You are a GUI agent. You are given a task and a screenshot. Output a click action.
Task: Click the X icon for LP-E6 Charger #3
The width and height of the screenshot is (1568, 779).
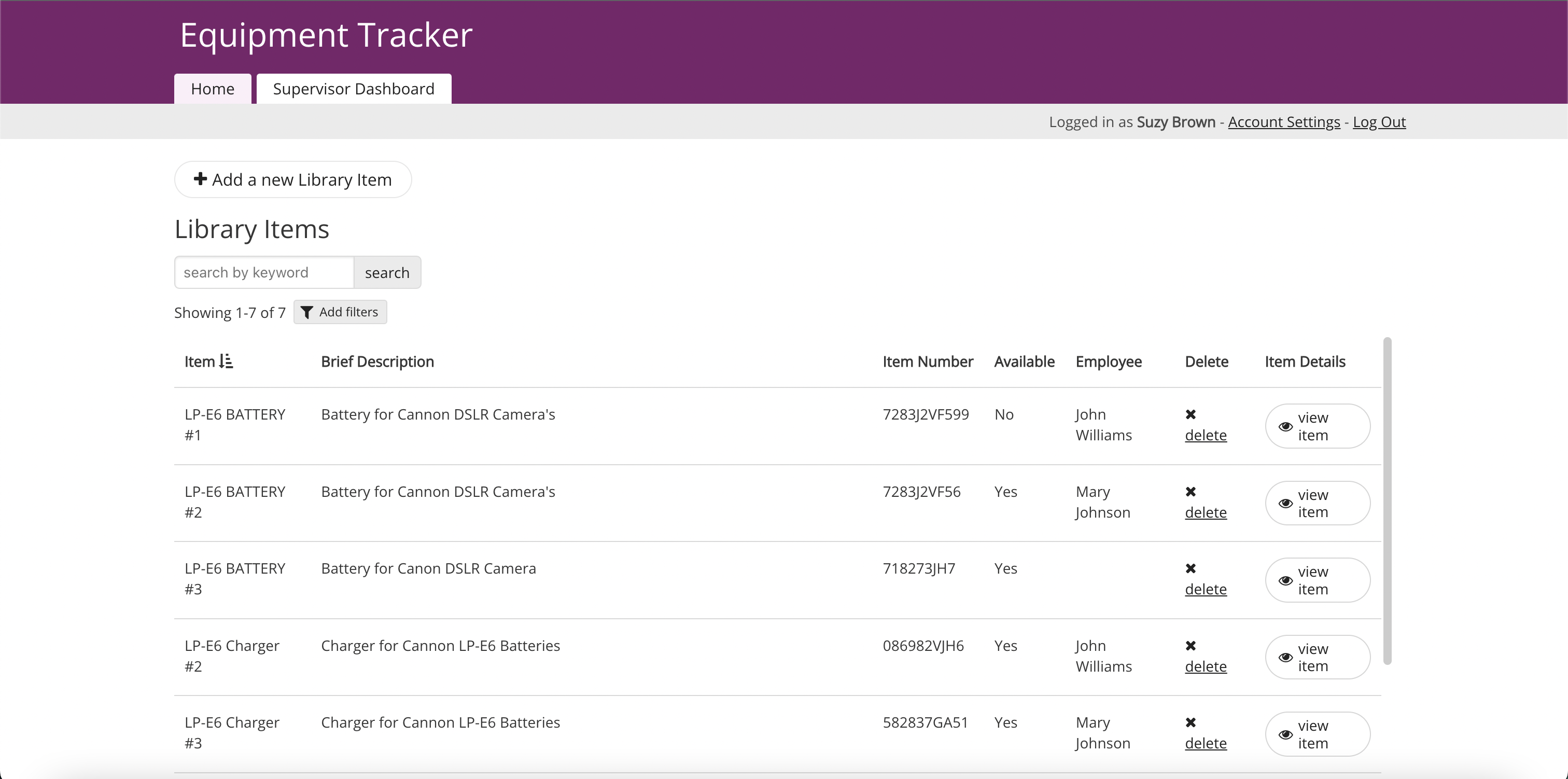(x=1191, y=722)
